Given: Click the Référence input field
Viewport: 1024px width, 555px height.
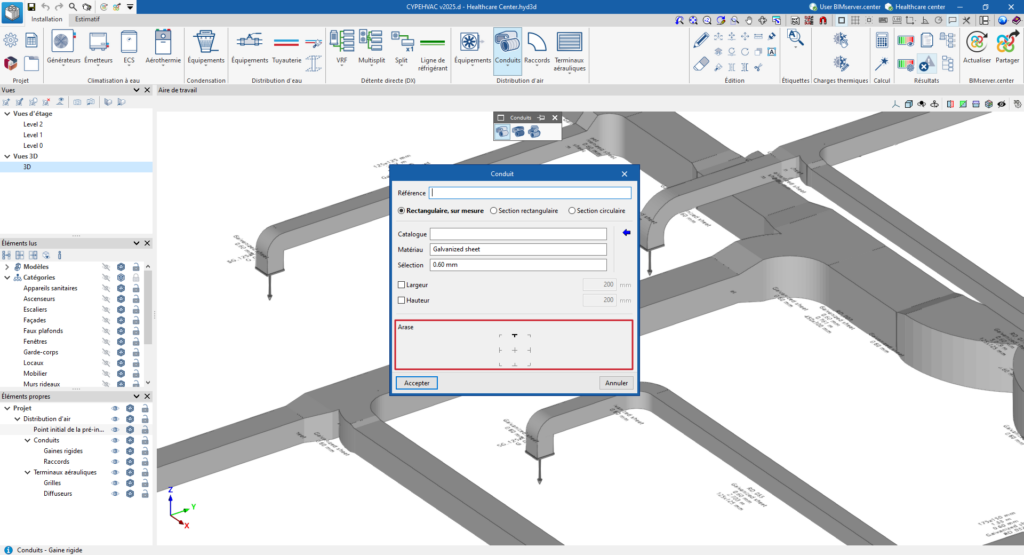Looking at the screenshot, I should [x=530, y=193].
